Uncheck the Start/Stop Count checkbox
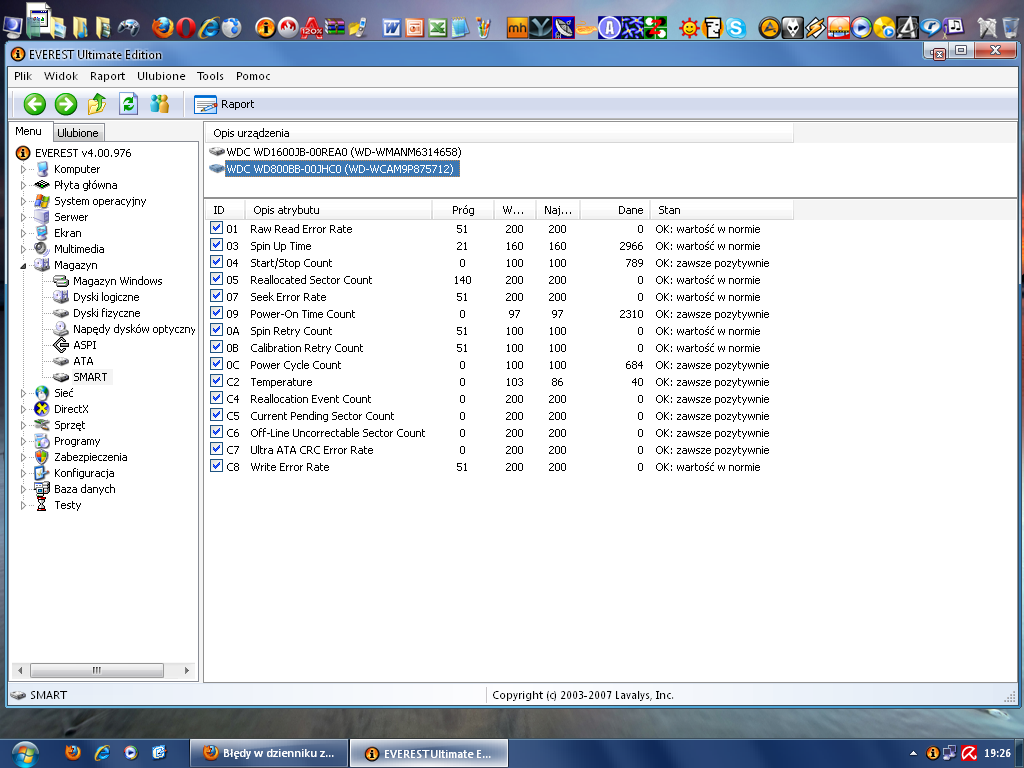 [216, 263]
